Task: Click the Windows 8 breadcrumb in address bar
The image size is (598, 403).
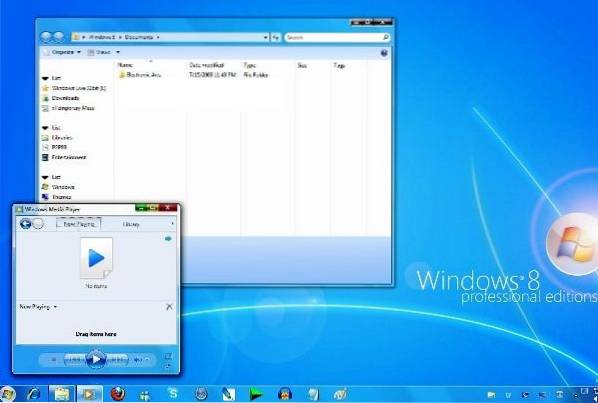Action: (101, 37)
